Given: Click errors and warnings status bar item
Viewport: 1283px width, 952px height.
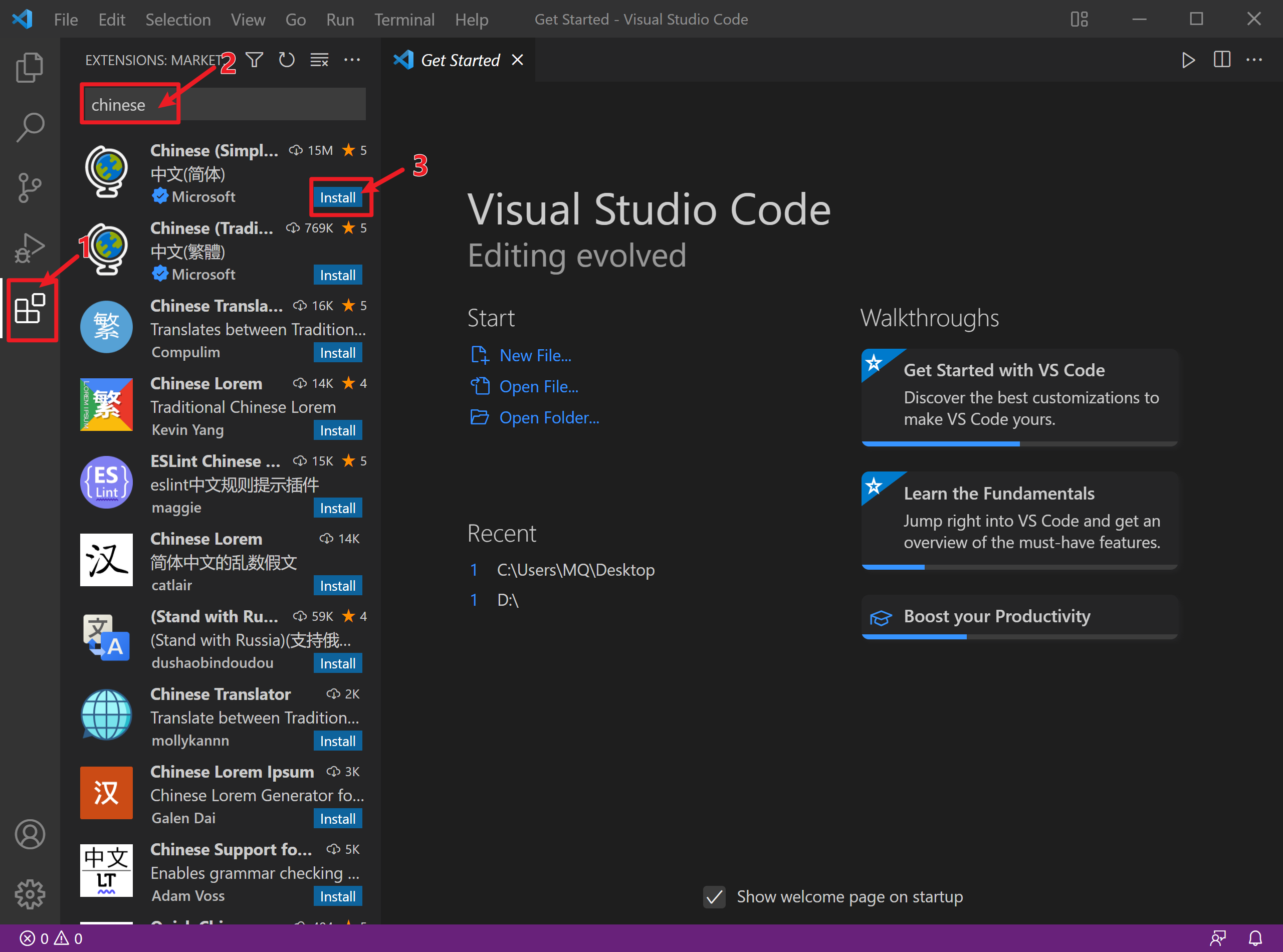Looking at the screenshot, I should coord(51,939).
